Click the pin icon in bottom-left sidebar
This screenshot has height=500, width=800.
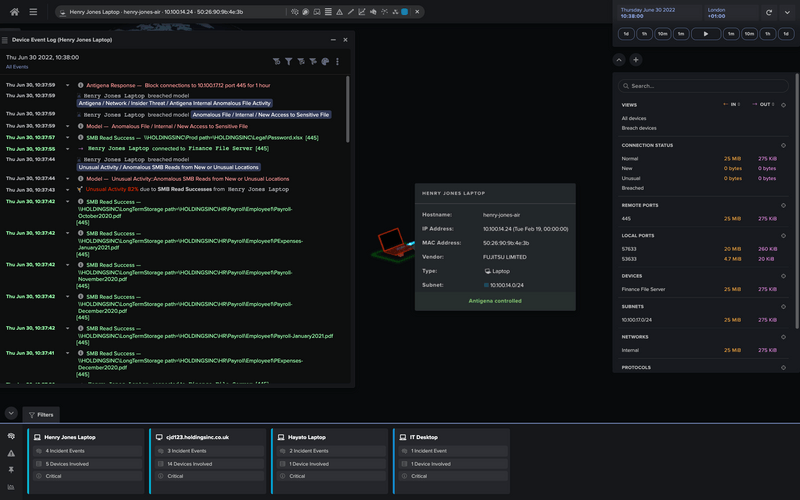click(12, 469)
